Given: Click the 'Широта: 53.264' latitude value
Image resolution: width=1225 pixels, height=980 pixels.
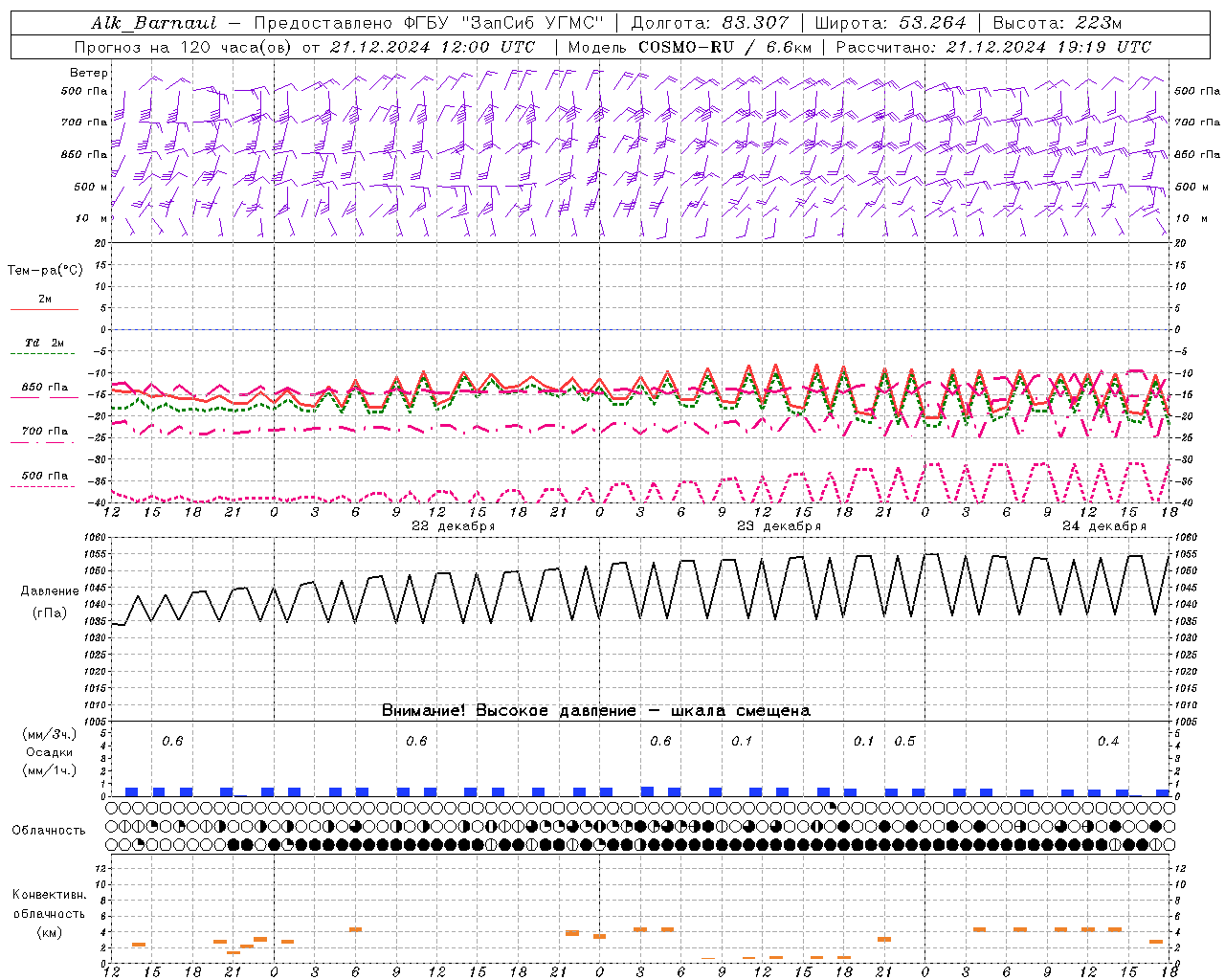Looking at the screenshot, I should pyautogui.click(x=890, y=23).
